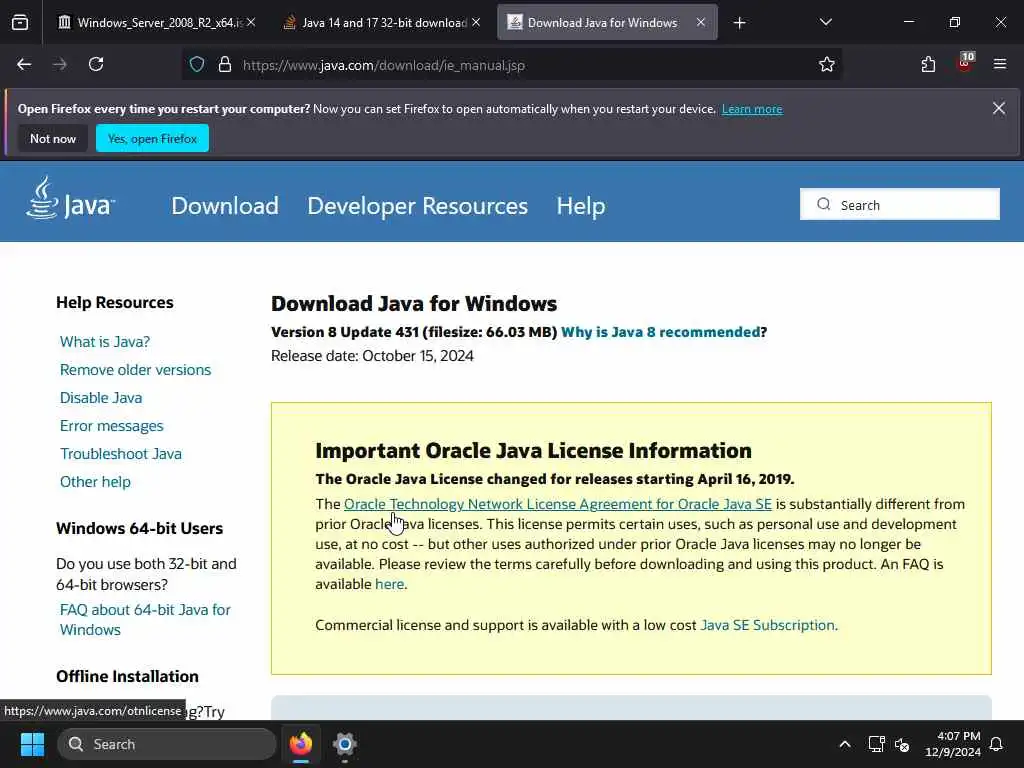Open the taskbar clock showing 4:07 PM
The height and width of the screenshot is (768, 1024).
pos(953,744)
